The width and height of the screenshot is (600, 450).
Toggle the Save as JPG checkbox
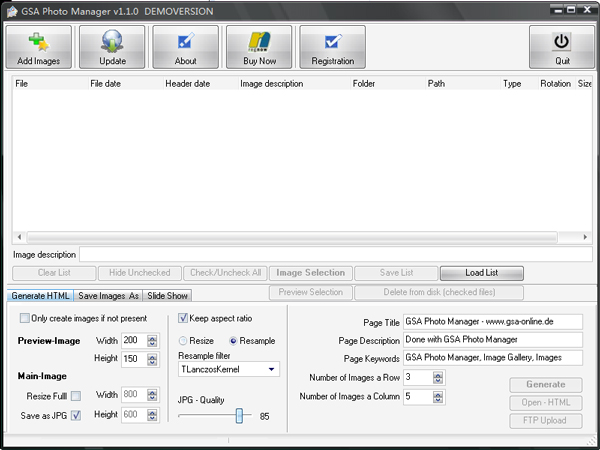[x=76, y=415]
